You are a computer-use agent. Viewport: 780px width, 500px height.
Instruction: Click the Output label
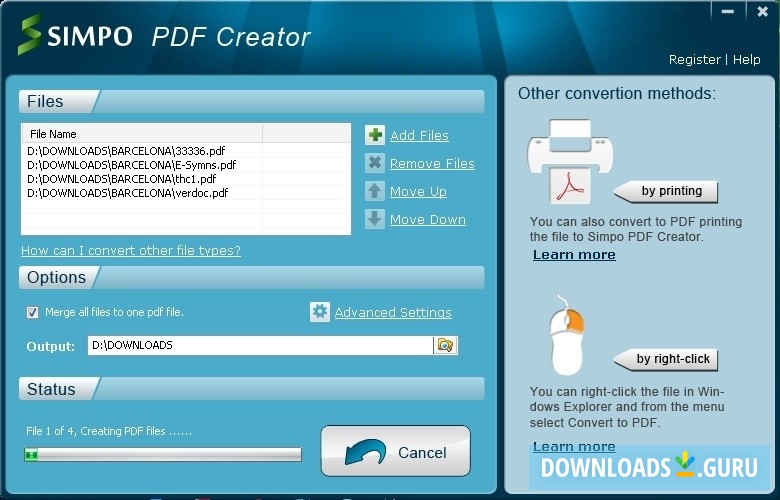click(x=51, y=346)
